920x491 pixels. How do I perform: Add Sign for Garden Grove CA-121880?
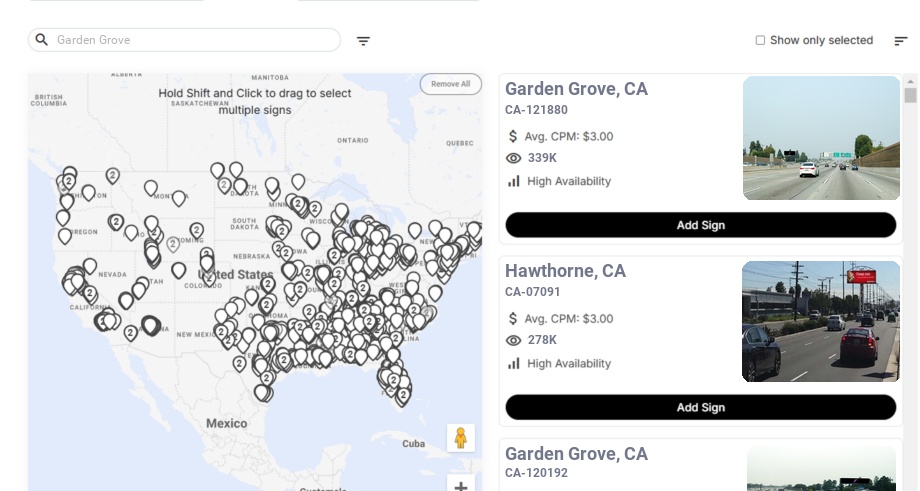tap(700, 225)
